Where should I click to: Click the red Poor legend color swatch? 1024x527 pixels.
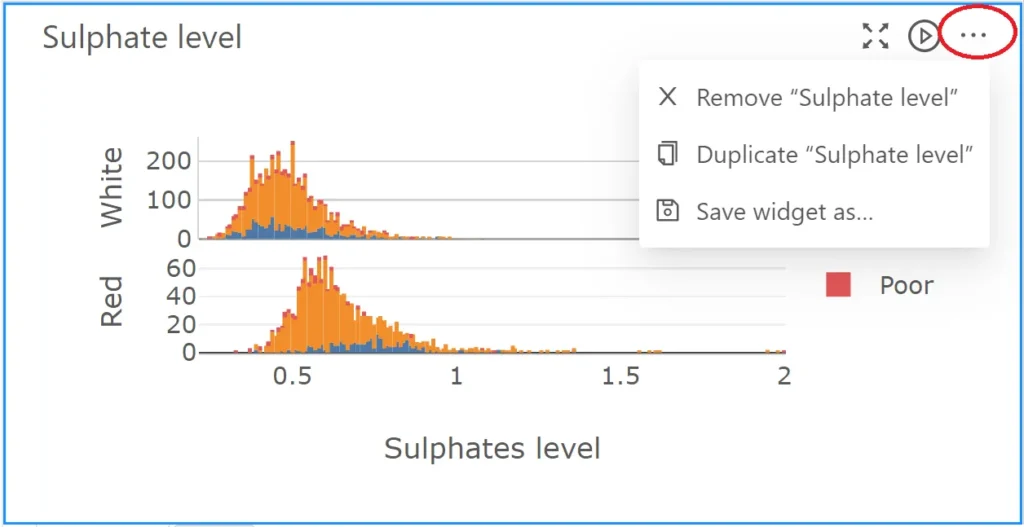point(838,285)
